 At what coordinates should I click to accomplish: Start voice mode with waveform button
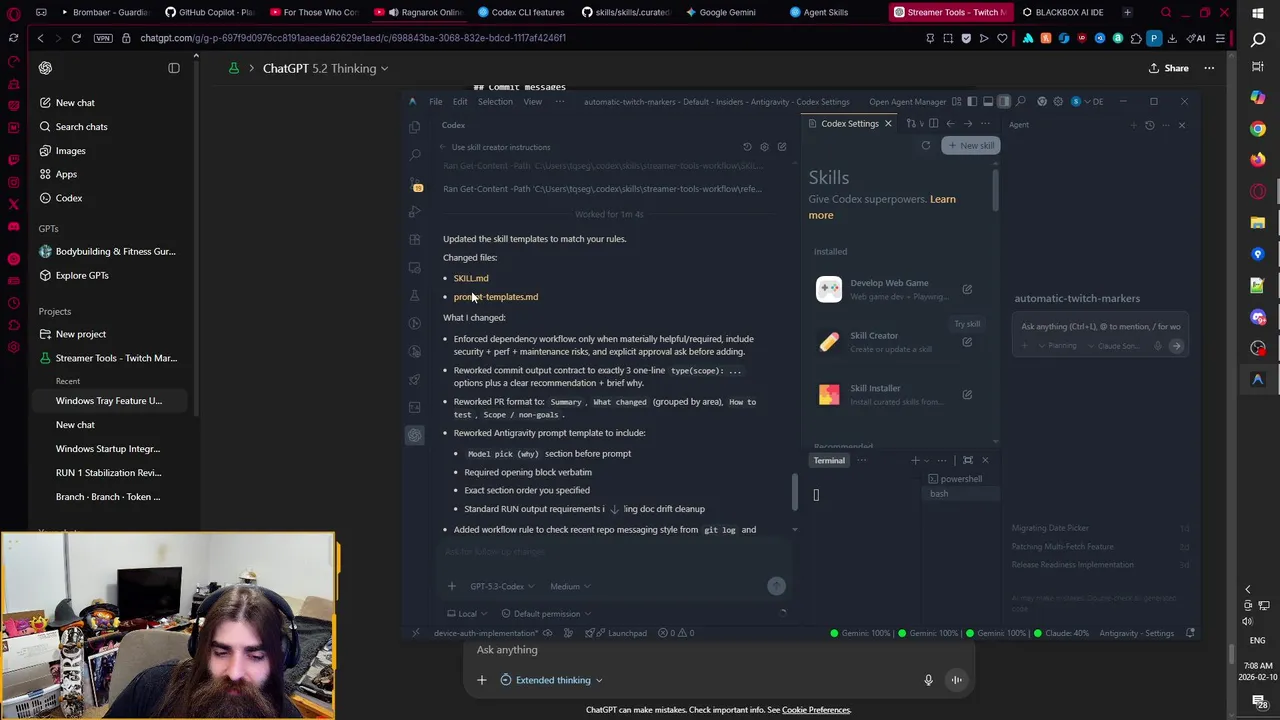pyautogui.click(x=956, y=680)
